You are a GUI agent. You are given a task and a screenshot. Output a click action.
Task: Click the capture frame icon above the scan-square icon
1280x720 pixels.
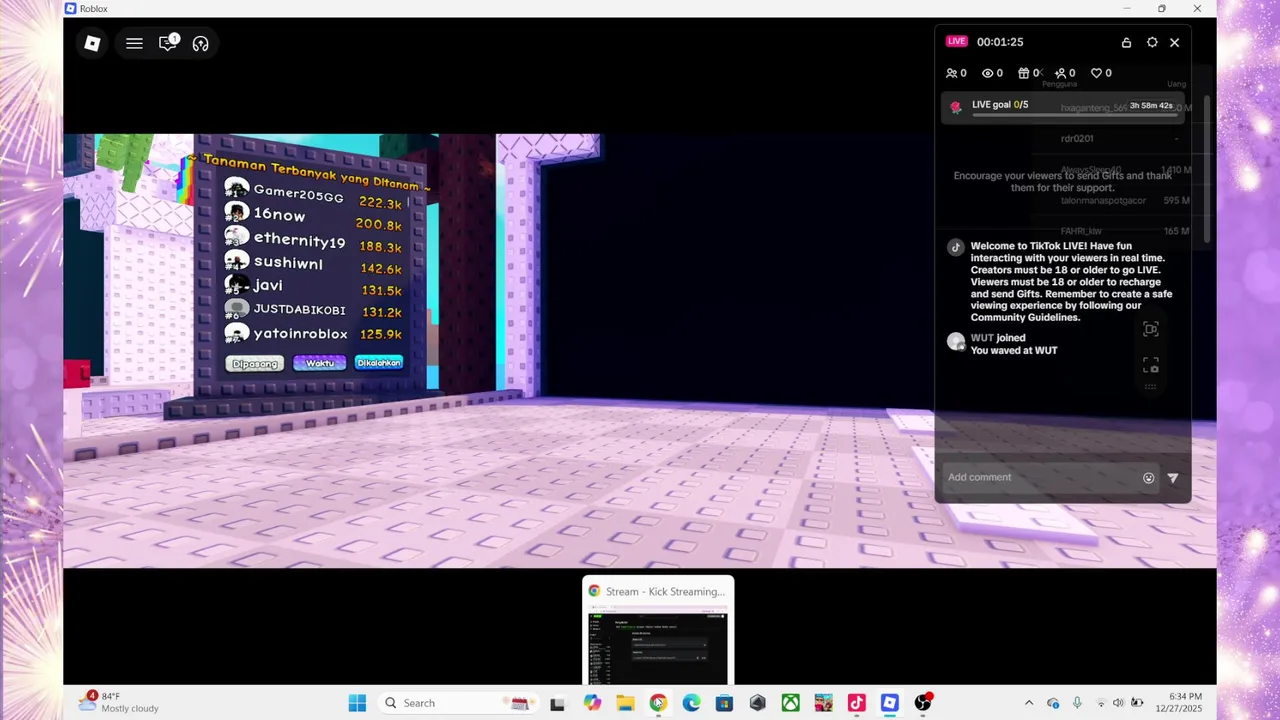pyautogui.click(x=1151, y=329)
